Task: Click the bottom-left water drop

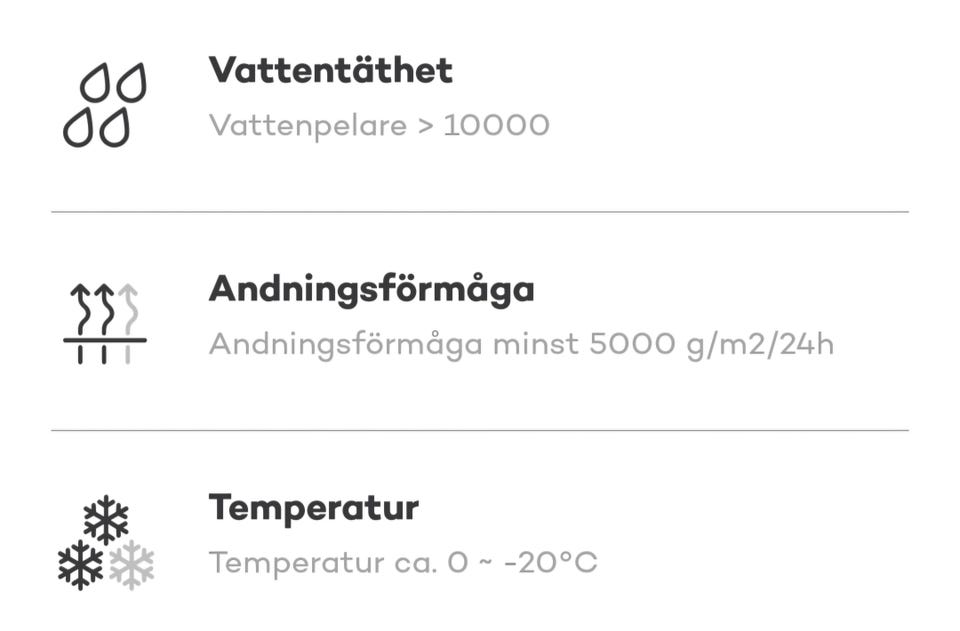Action: 78,127
